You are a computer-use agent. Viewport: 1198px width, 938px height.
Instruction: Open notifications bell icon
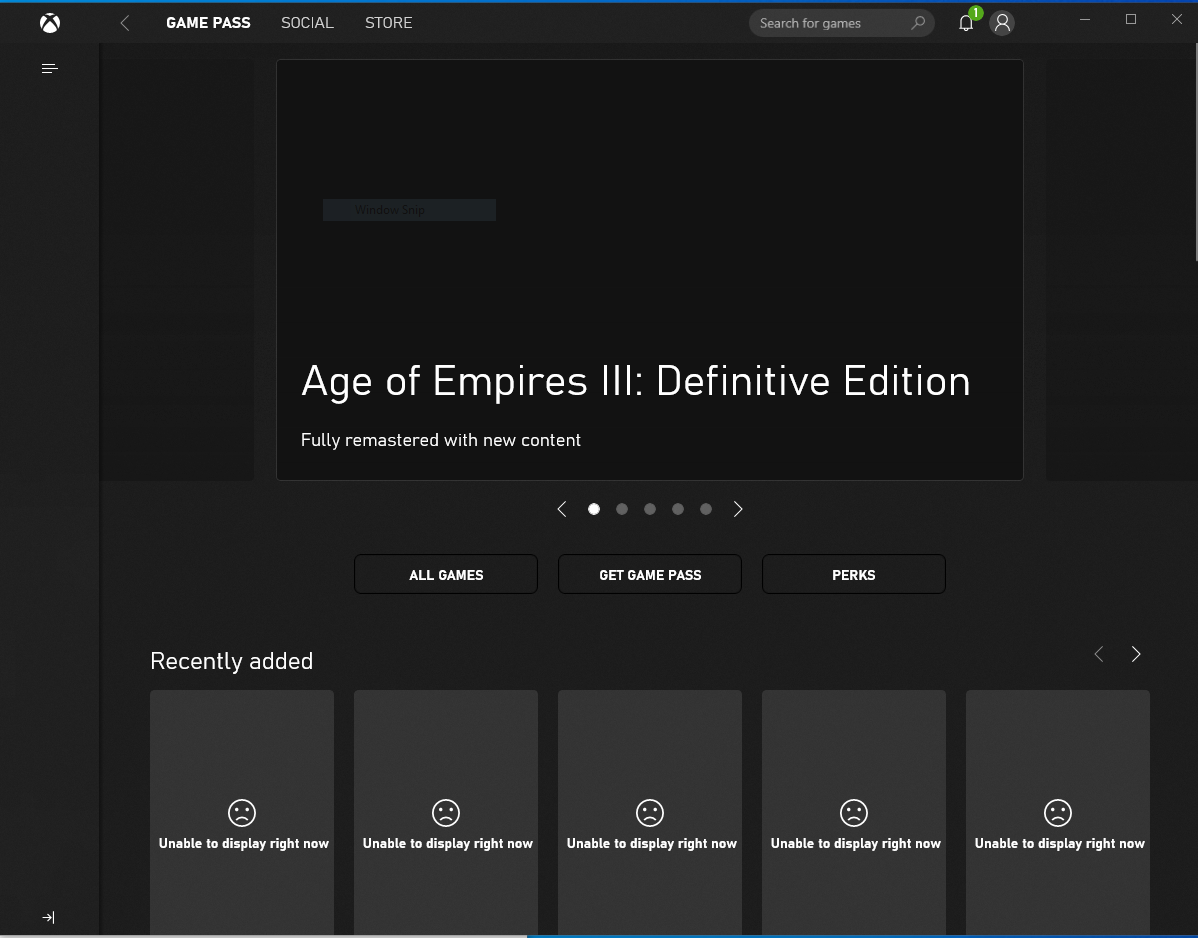coord(966,23)
